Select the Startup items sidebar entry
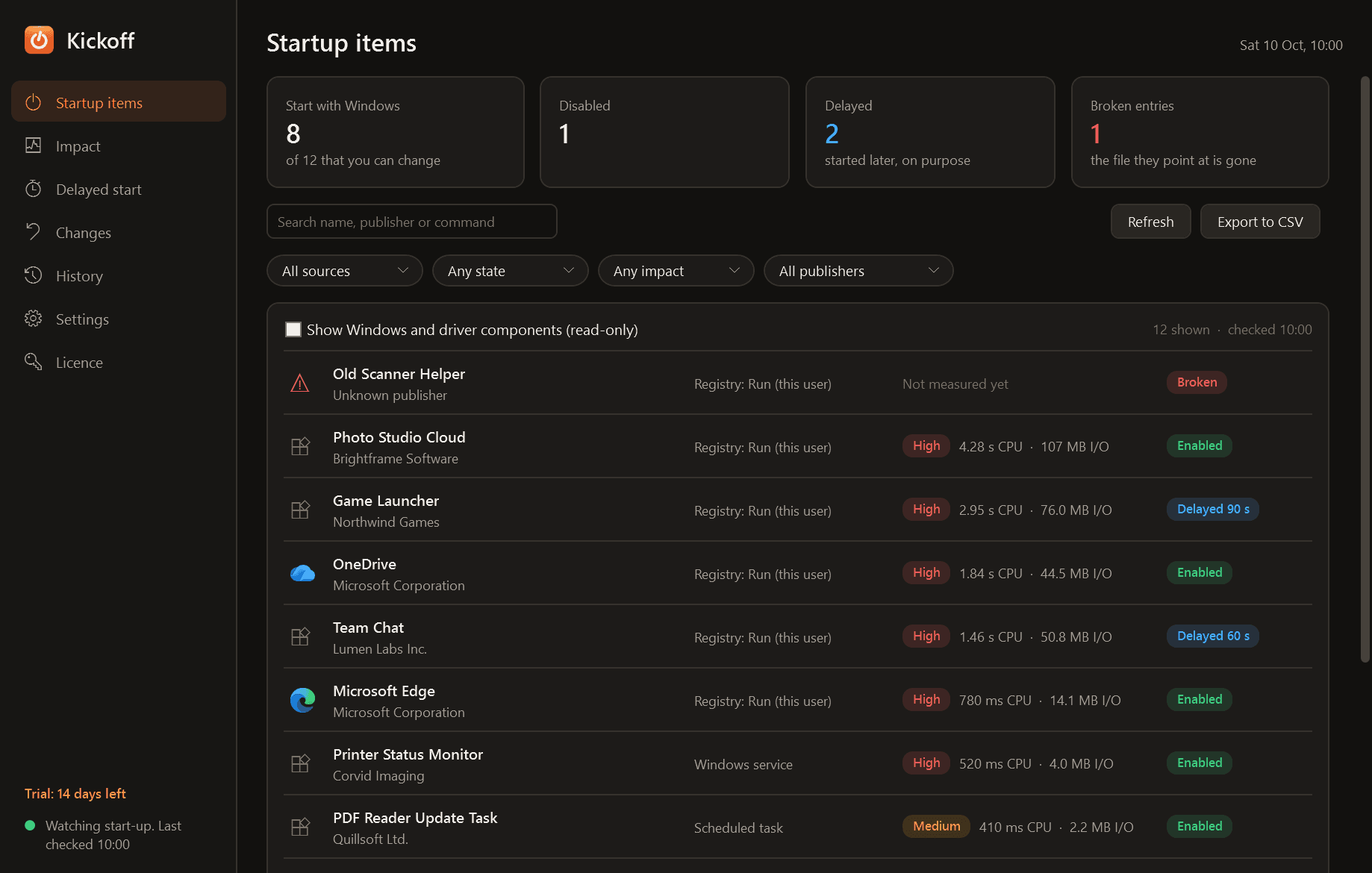The width and height of the screenshot is (1372, 873). pyautogui.click(x=119, y=101)
